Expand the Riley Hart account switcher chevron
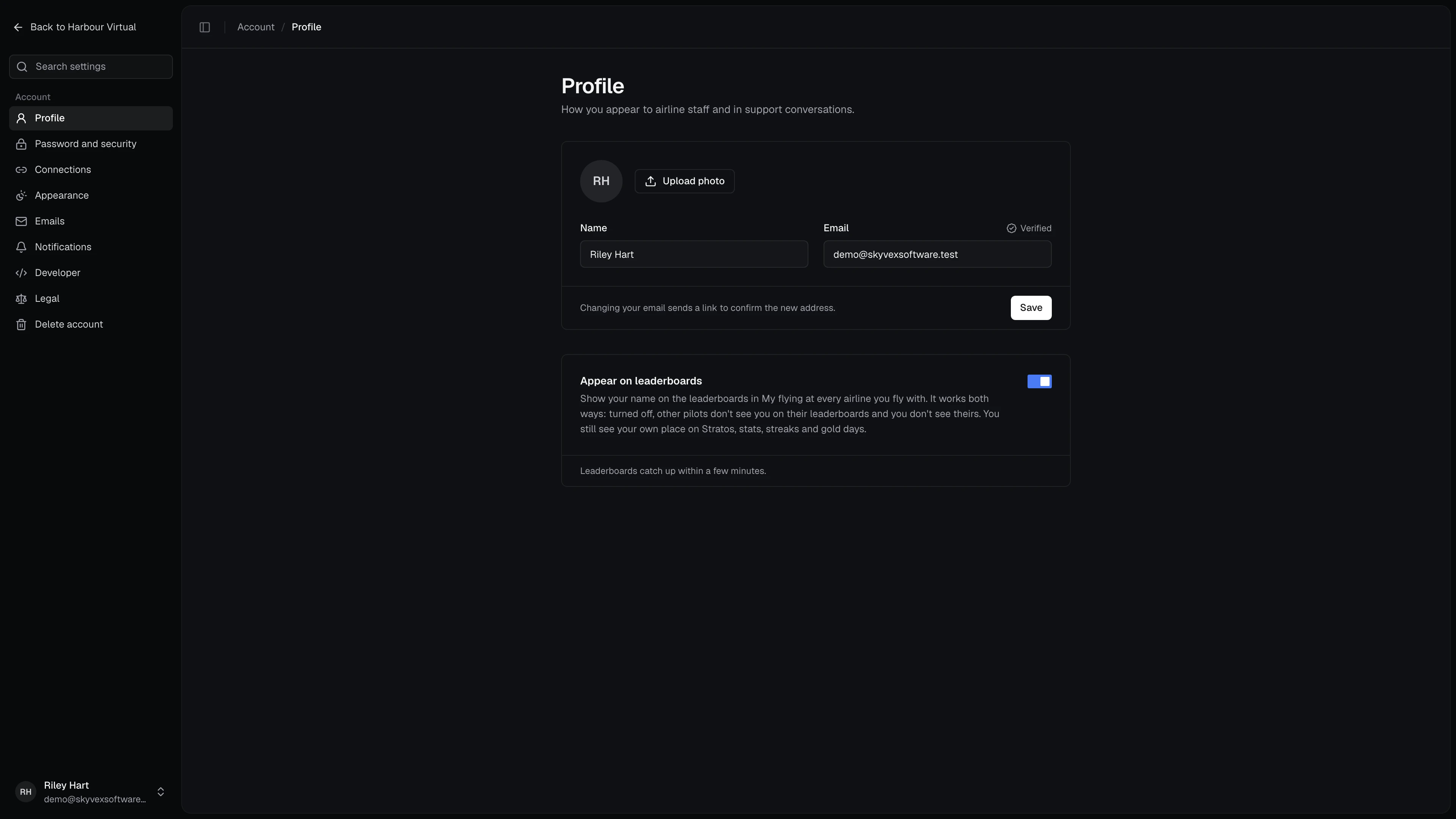This screenshot has height=819, width=1456. [160, 792]
